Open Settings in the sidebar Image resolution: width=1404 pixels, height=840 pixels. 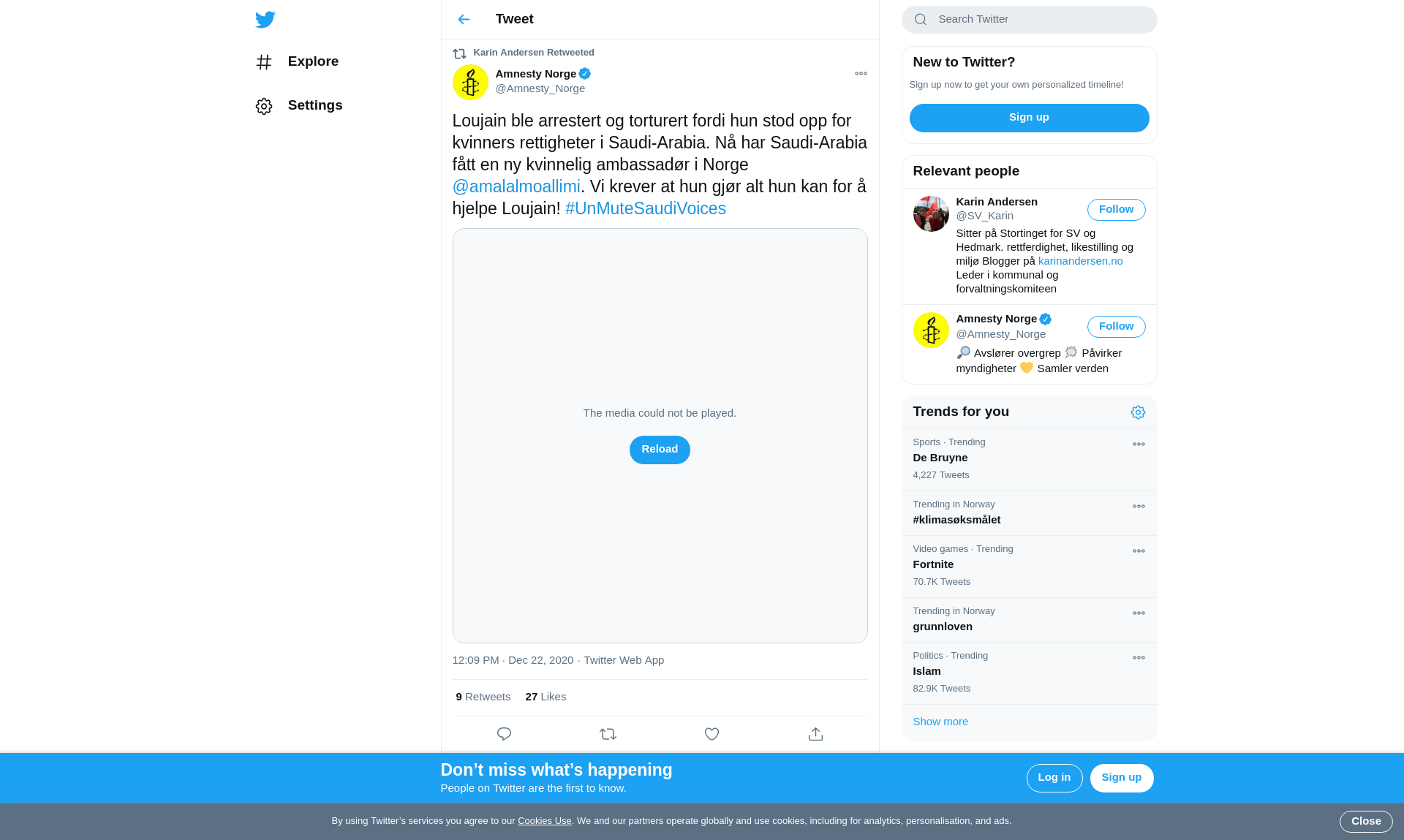[x=299, y=106]
